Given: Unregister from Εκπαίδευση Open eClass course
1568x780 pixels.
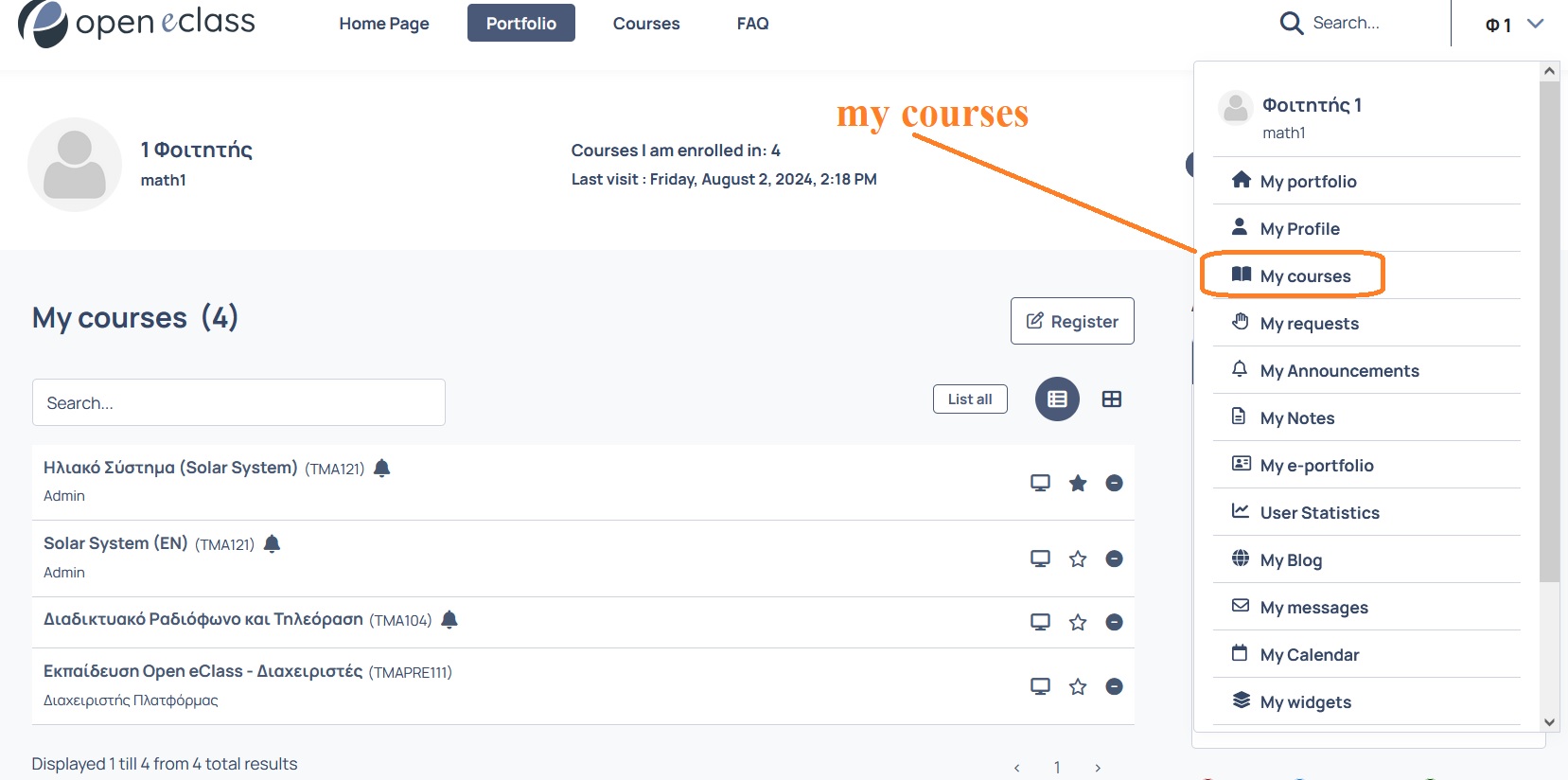Looking at the screenshot, I should (x=1114, y=686).
